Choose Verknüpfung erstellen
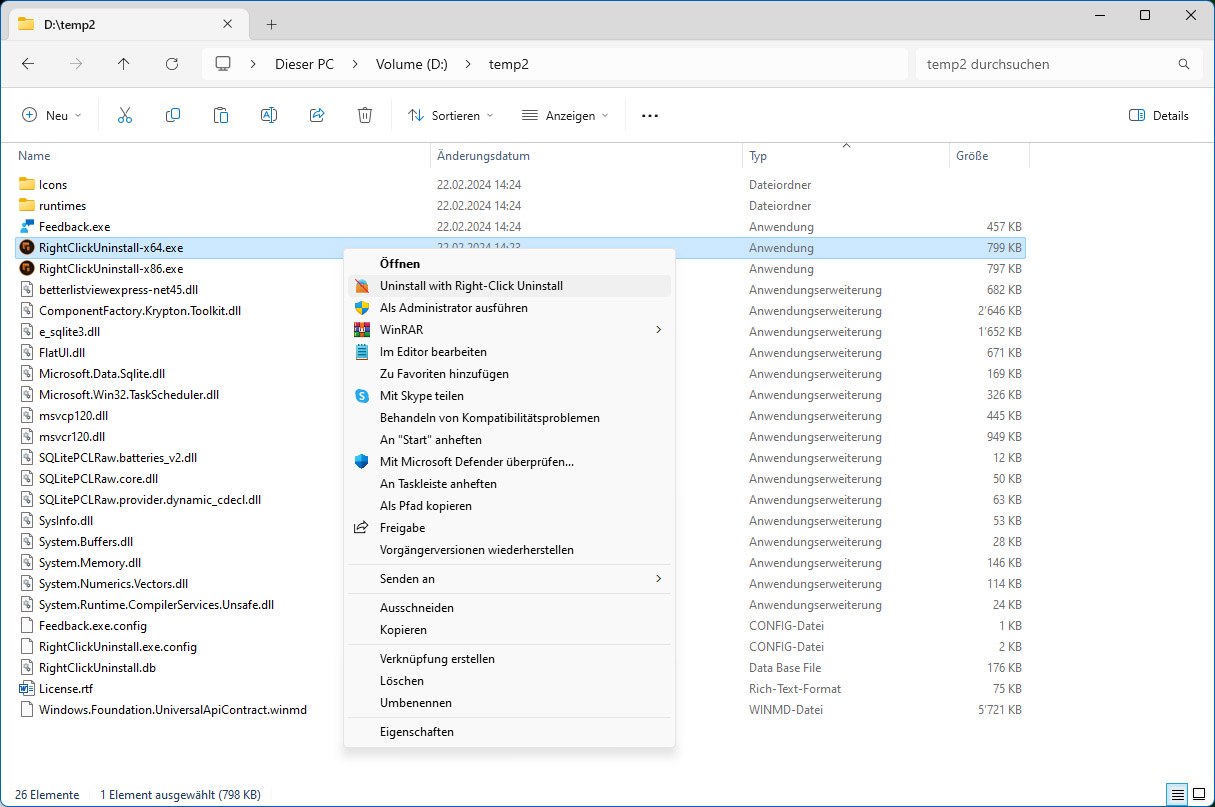Viewport: 1215px width, 807px height. click(509, 659)
